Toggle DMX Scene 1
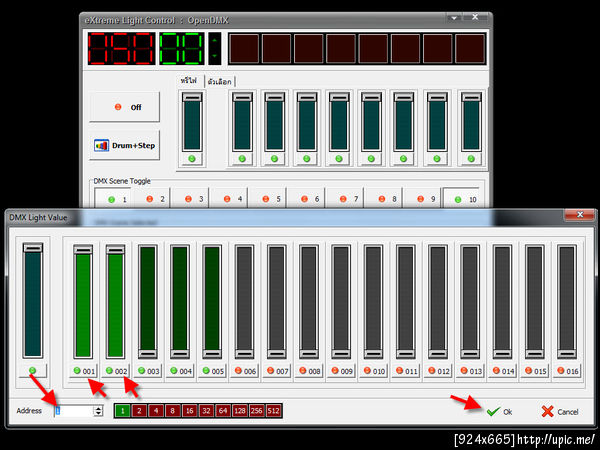The image size is (600, 450). tap(113, 199)
